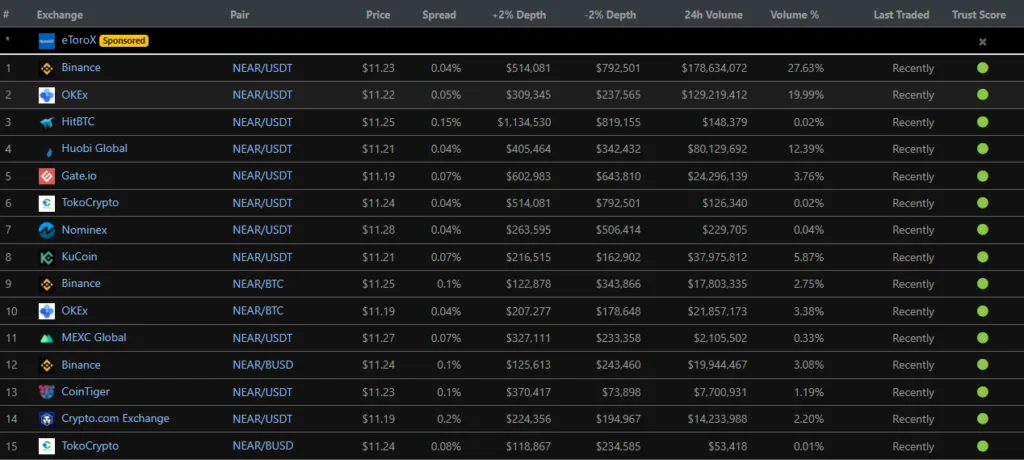
Task: Click the $11.28 price for Nominex
Action: click(x=379, y=230)
